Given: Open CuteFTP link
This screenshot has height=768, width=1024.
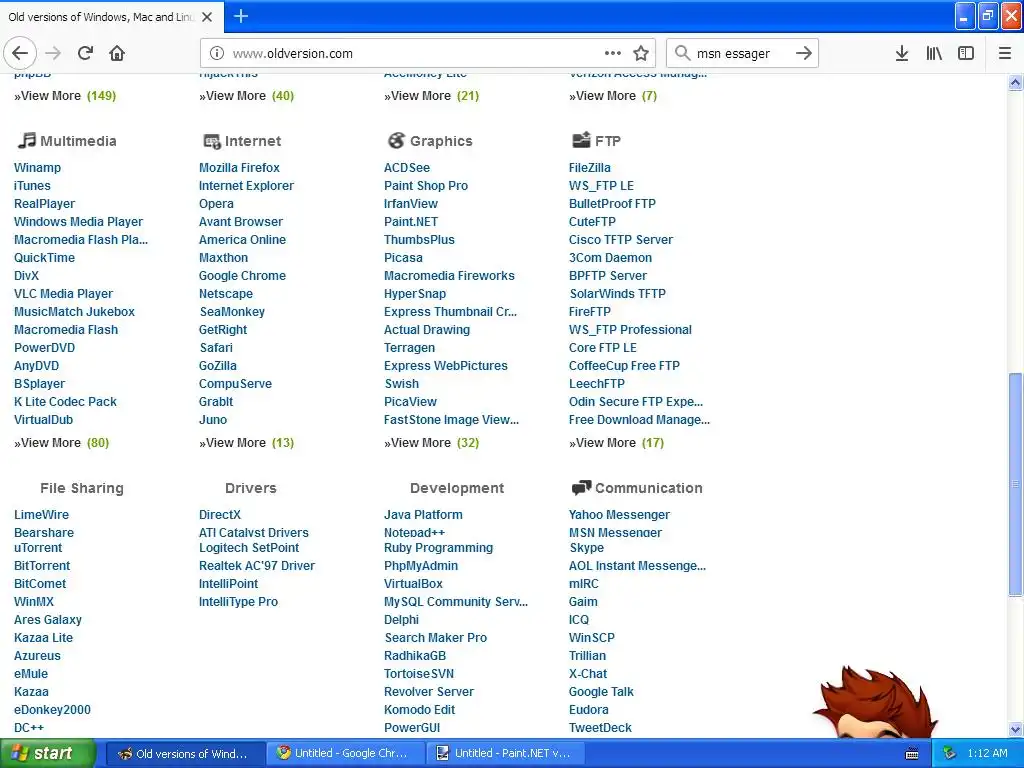Looking at the screenshot, I should [592, 222].
